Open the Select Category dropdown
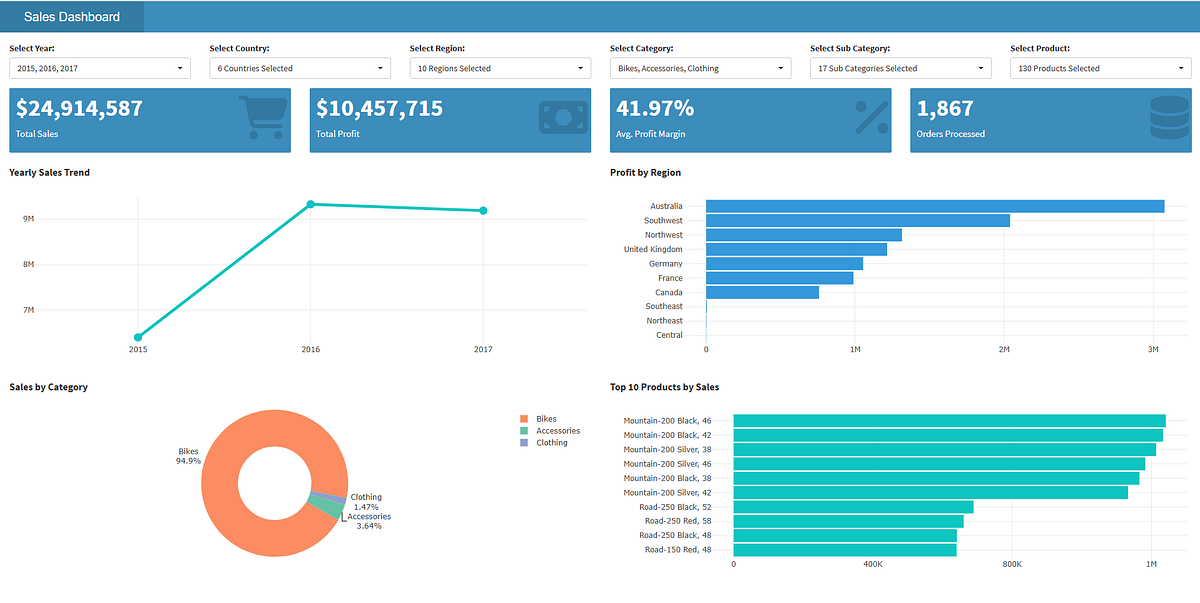 point(700,68)
